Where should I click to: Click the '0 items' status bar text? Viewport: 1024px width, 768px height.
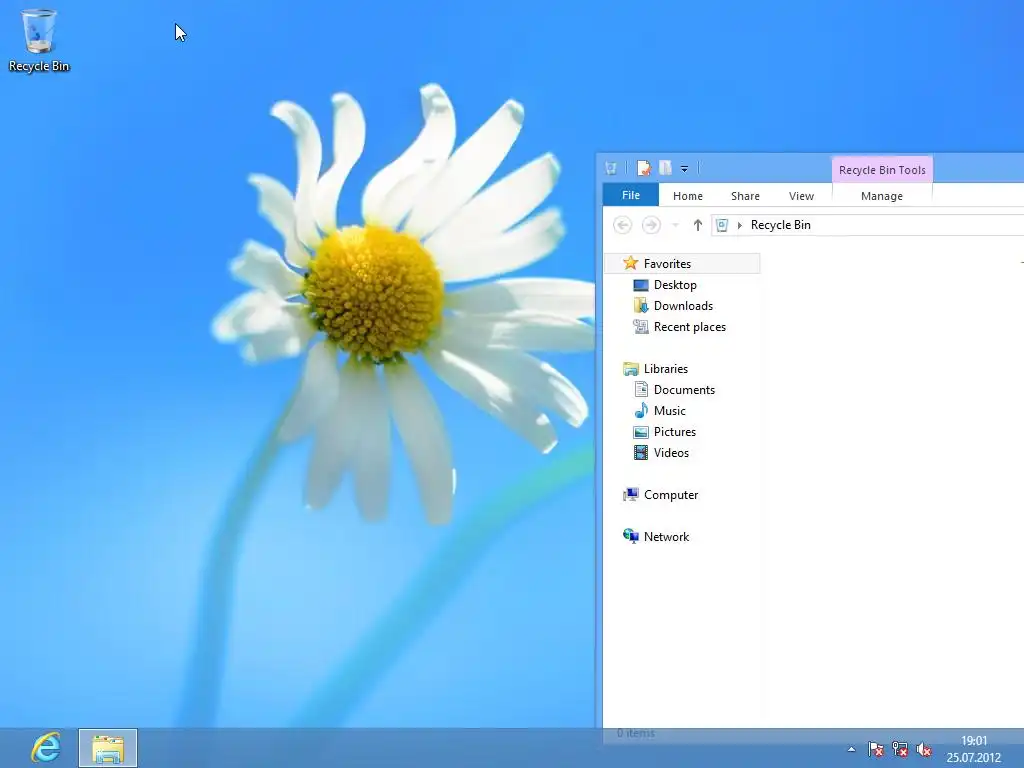635,733
